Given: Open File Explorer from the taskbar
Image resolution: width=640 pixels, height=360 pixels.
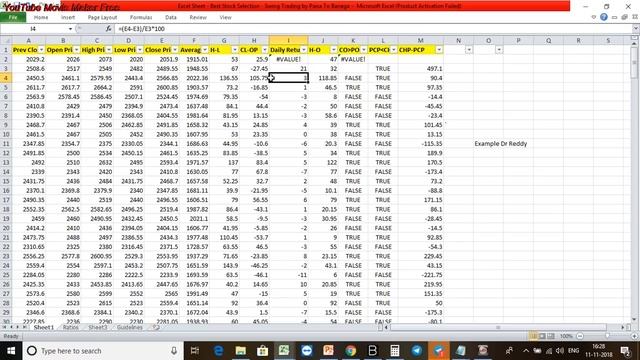Looking at the screenshot, I should pos(240,351).
